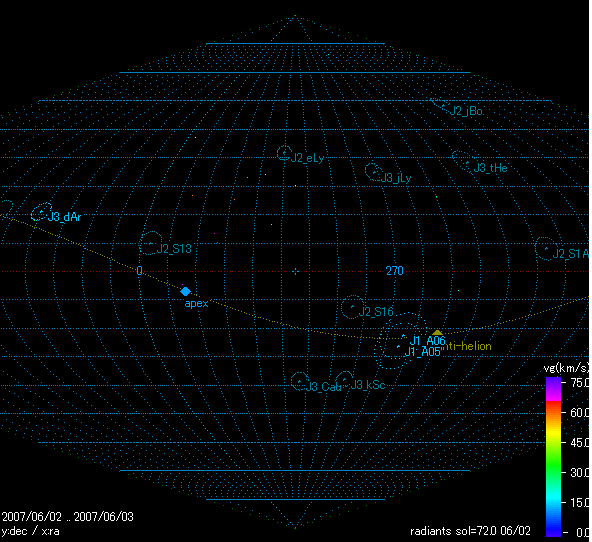This screenshot has width=592, height=542.
Task: Click the 60.0 velocity scale tick label
Action: [x=580, y=413]
